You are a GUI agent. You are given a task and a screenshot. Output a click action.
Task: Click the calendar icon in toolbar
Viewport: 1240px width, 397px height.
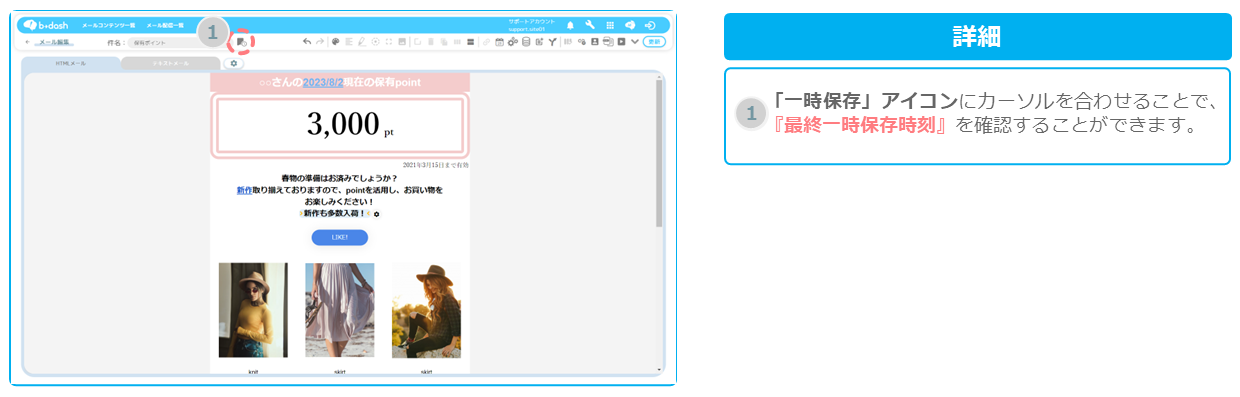pyautogui.click(x=499, y=41)
